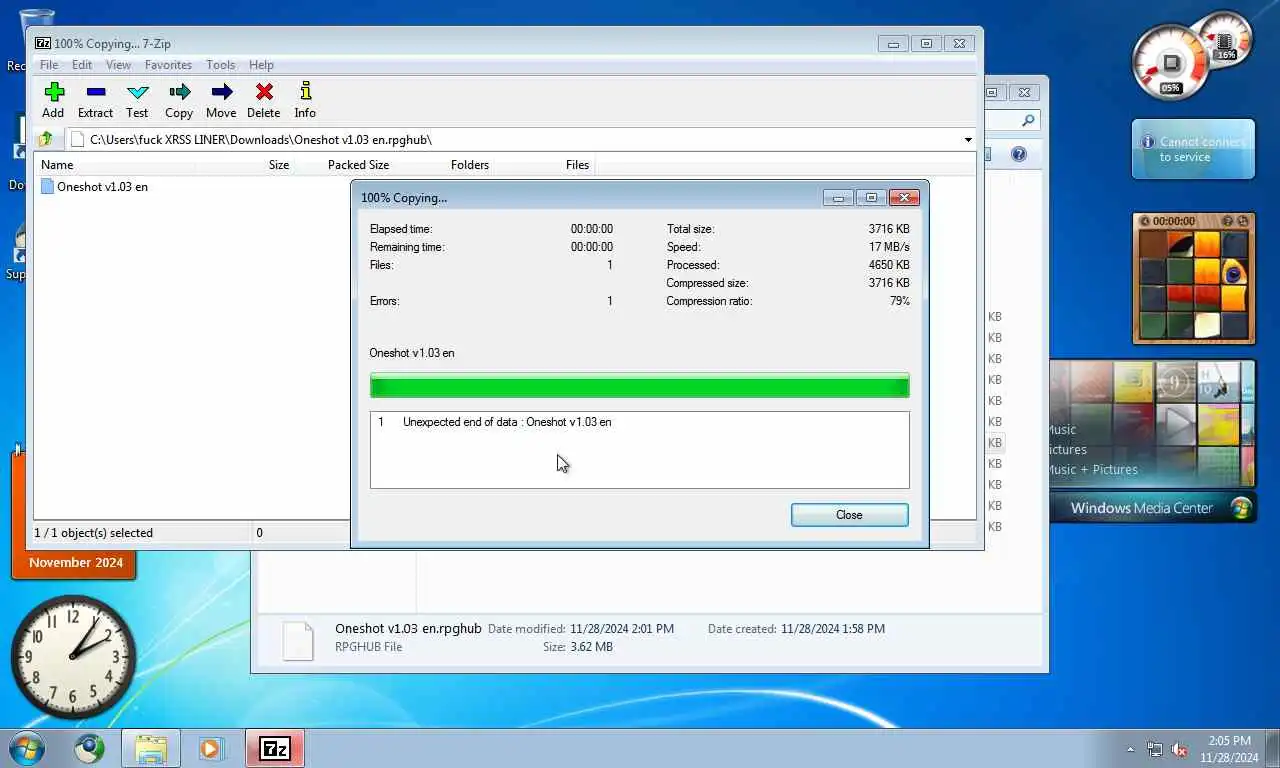Click the Cannot connect to service gadget
The height and width of the screenshot is (768, 1280).
click(1193, 149)
